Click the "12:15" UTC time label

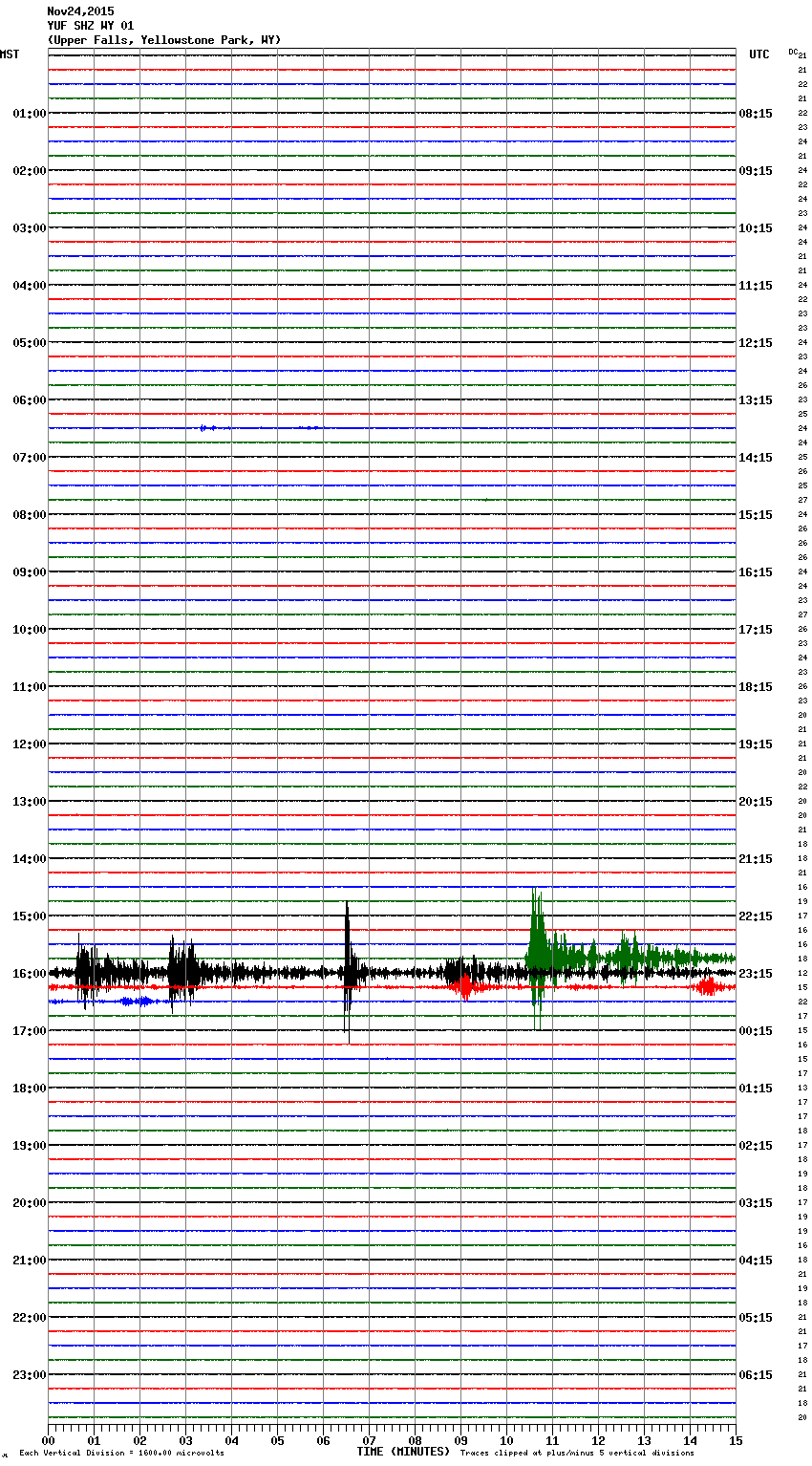click(756, 343)
